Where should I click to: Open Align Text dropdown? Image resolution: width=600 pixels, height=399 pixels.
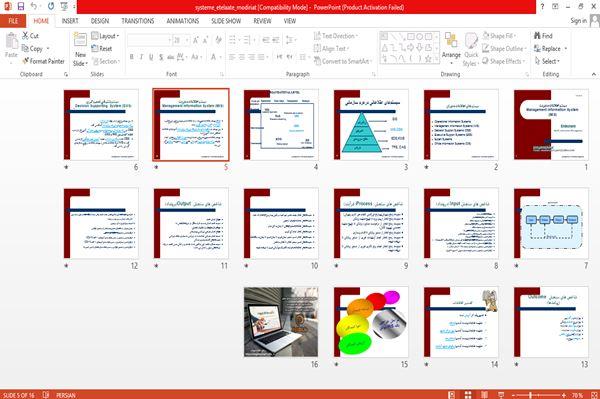(x=331, y=49)
